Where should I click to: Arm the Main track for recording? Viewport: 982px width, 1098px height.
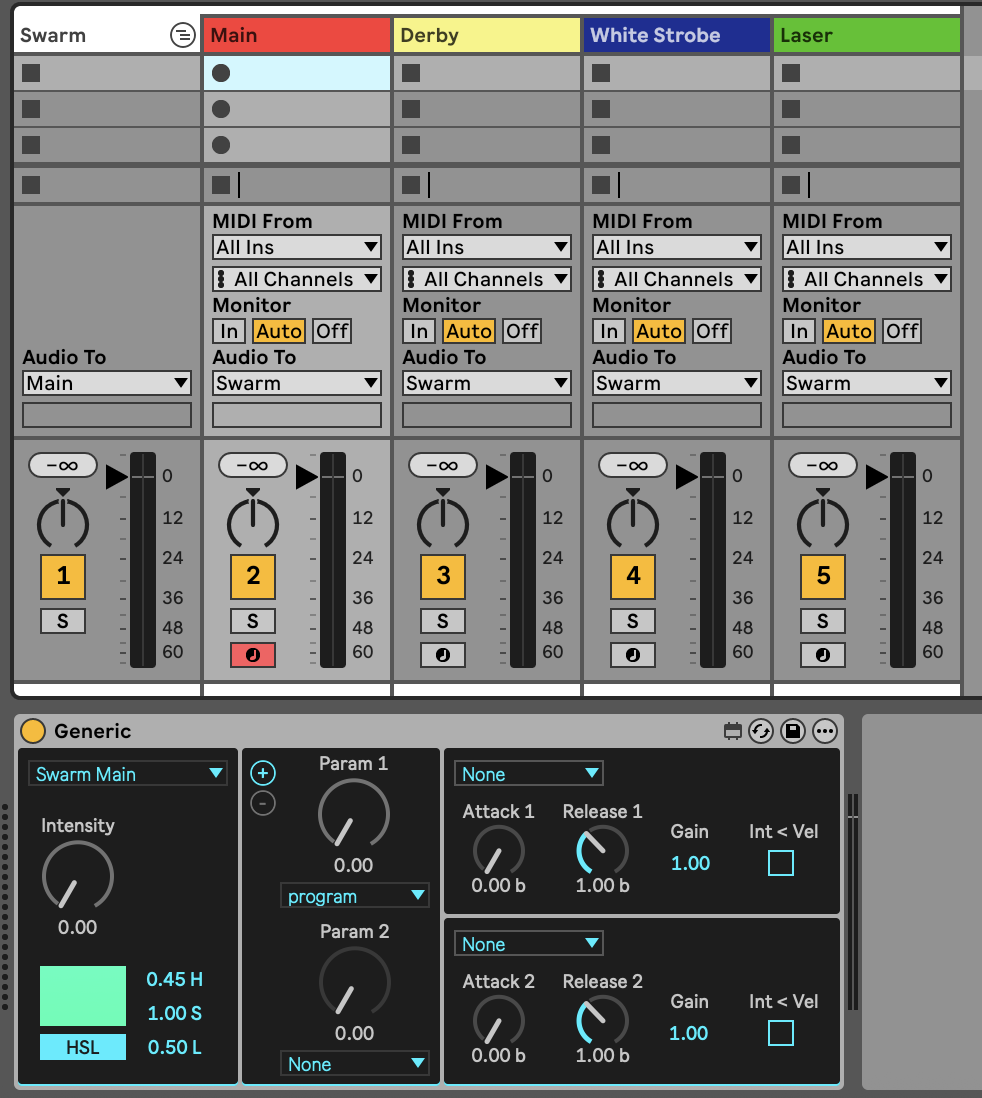click(253, 656)
